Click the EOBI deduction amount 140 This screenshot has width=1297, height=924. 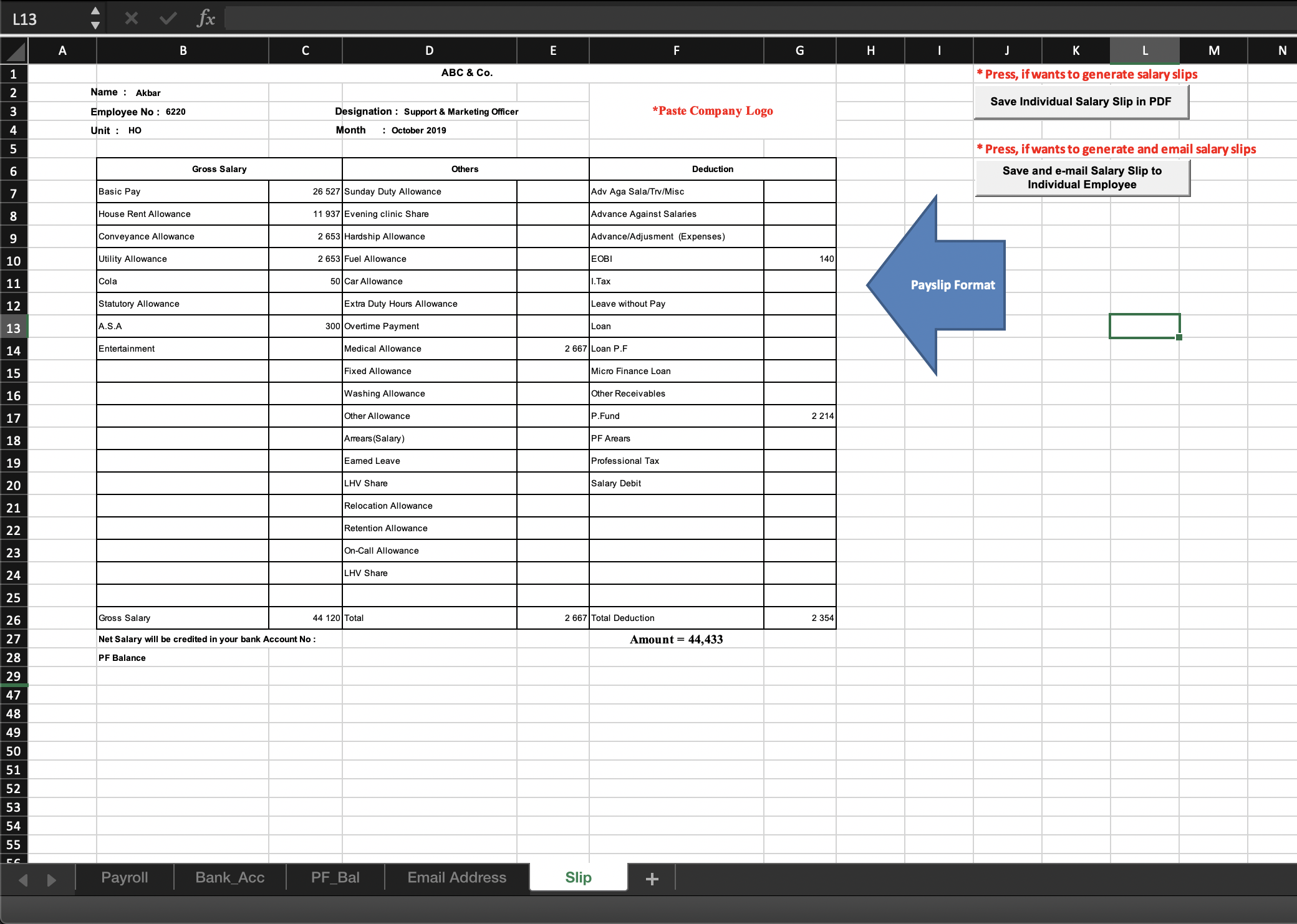coord(800,259)
